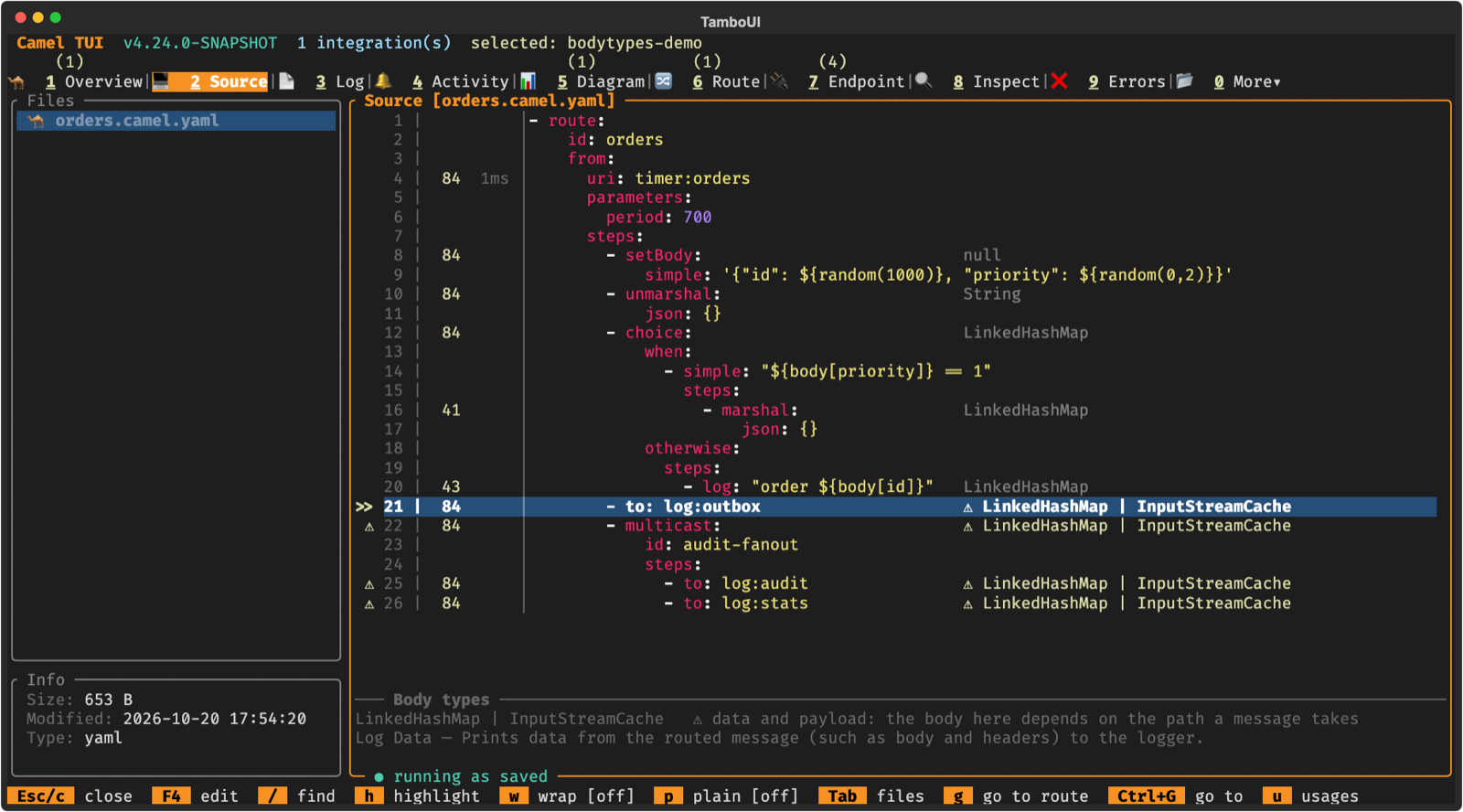Image resolution: width=1463 pixels, height=812 pixels.
Task: Click the bar chart icon before Diagram
Action: tap(528, 81)
